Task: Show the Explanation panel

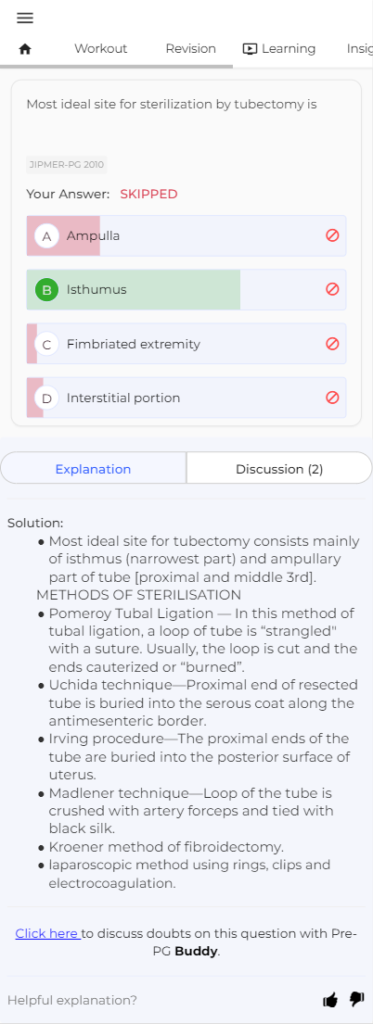Action: 93,469
